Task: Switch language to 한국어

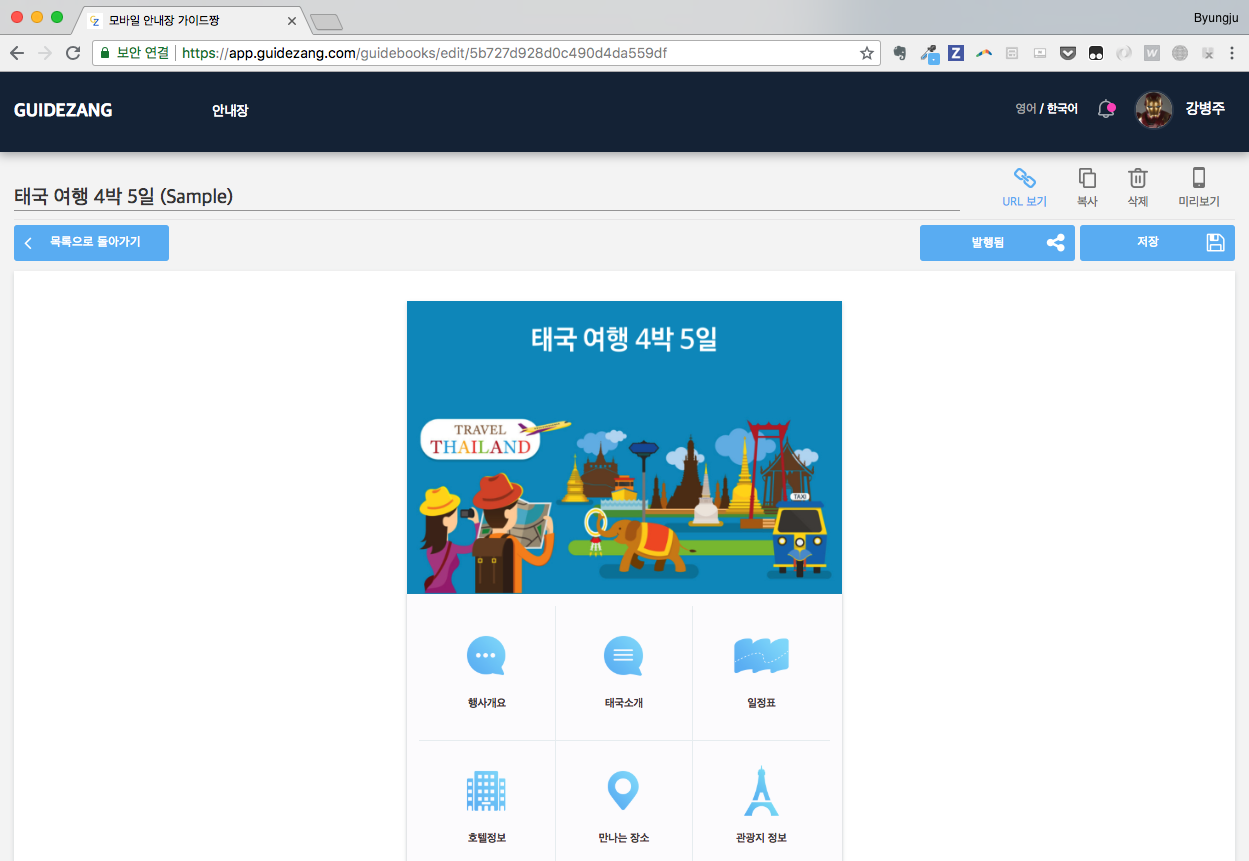Action: (1062, 109)
